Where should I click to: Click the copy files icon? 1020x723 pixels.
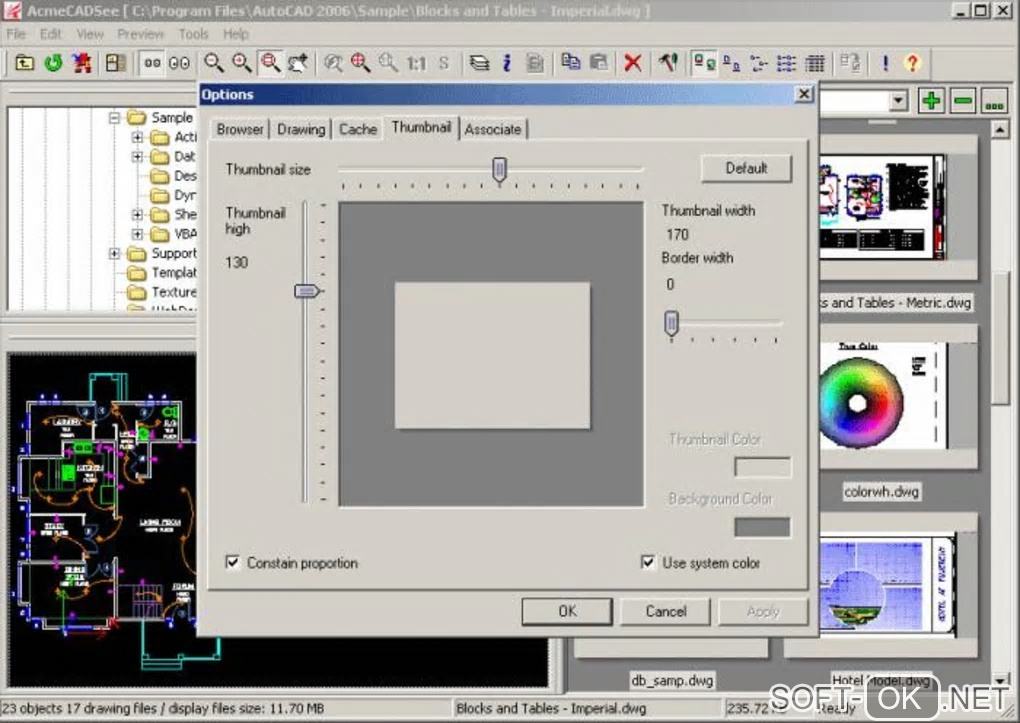click(x=570, y=63)
